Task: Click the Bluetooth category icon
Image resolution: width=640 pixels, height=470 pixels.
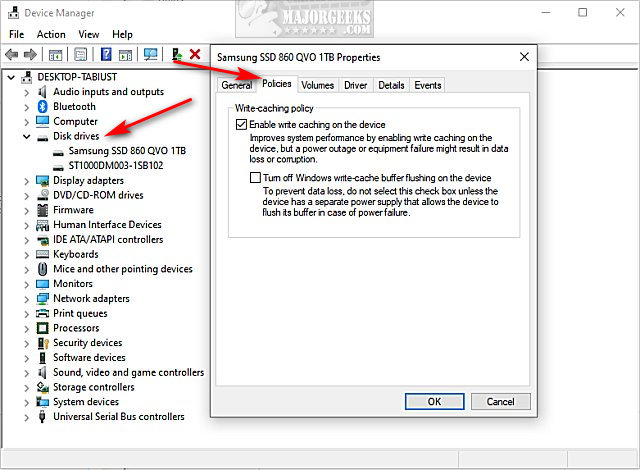Action: (42, 106)
